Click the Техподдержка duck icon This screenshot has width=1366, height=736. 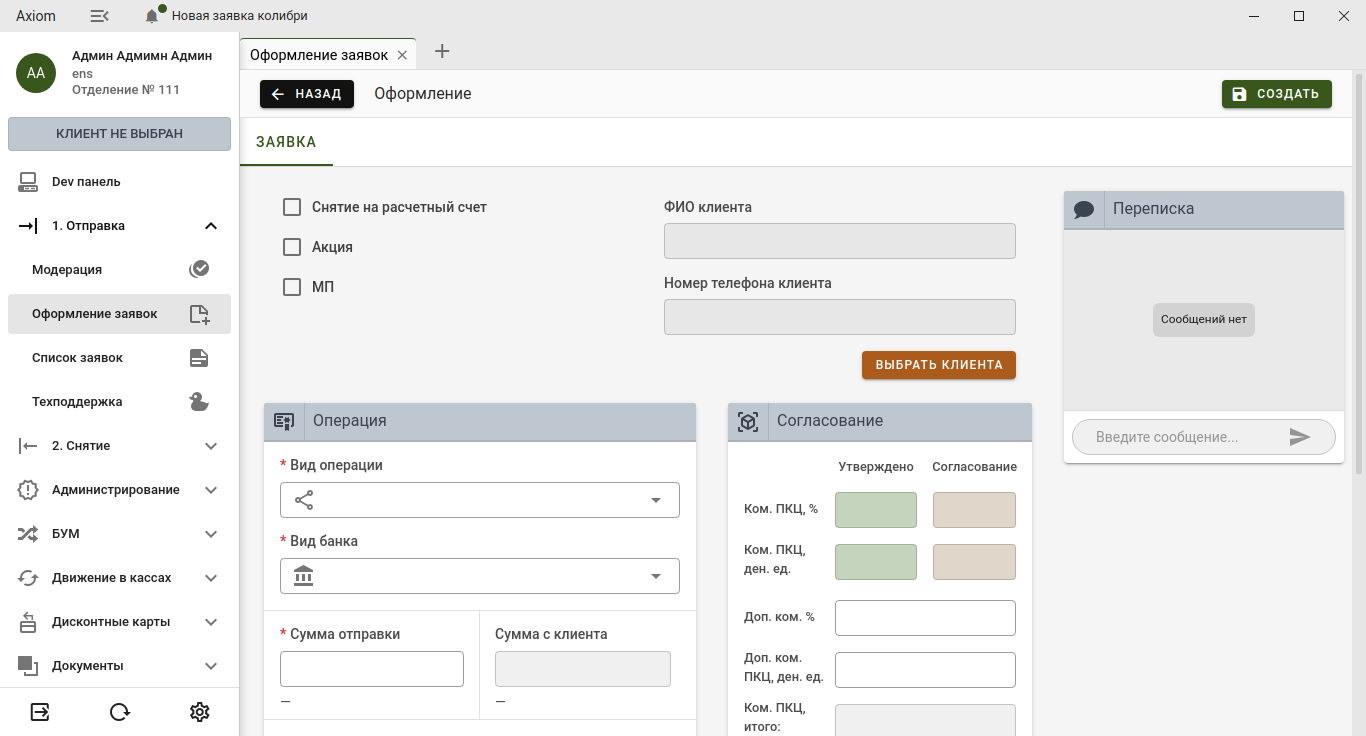[x=199, y=402]
